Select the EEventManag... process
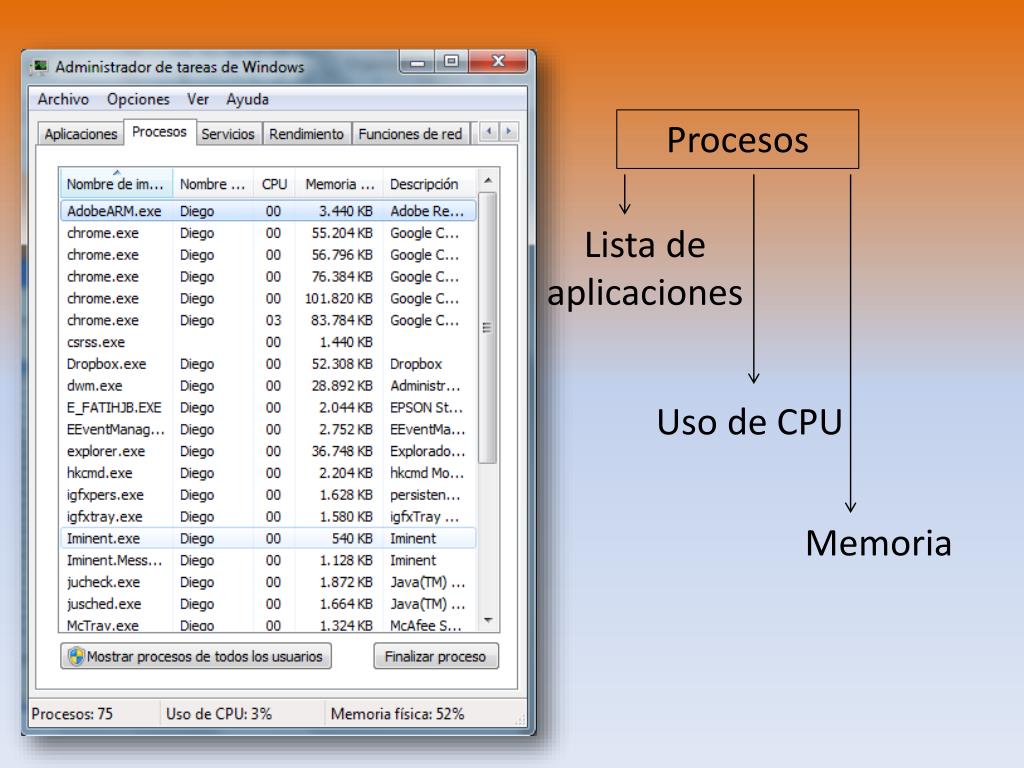This screenshot has height=768, width=1024. (268, 430)
